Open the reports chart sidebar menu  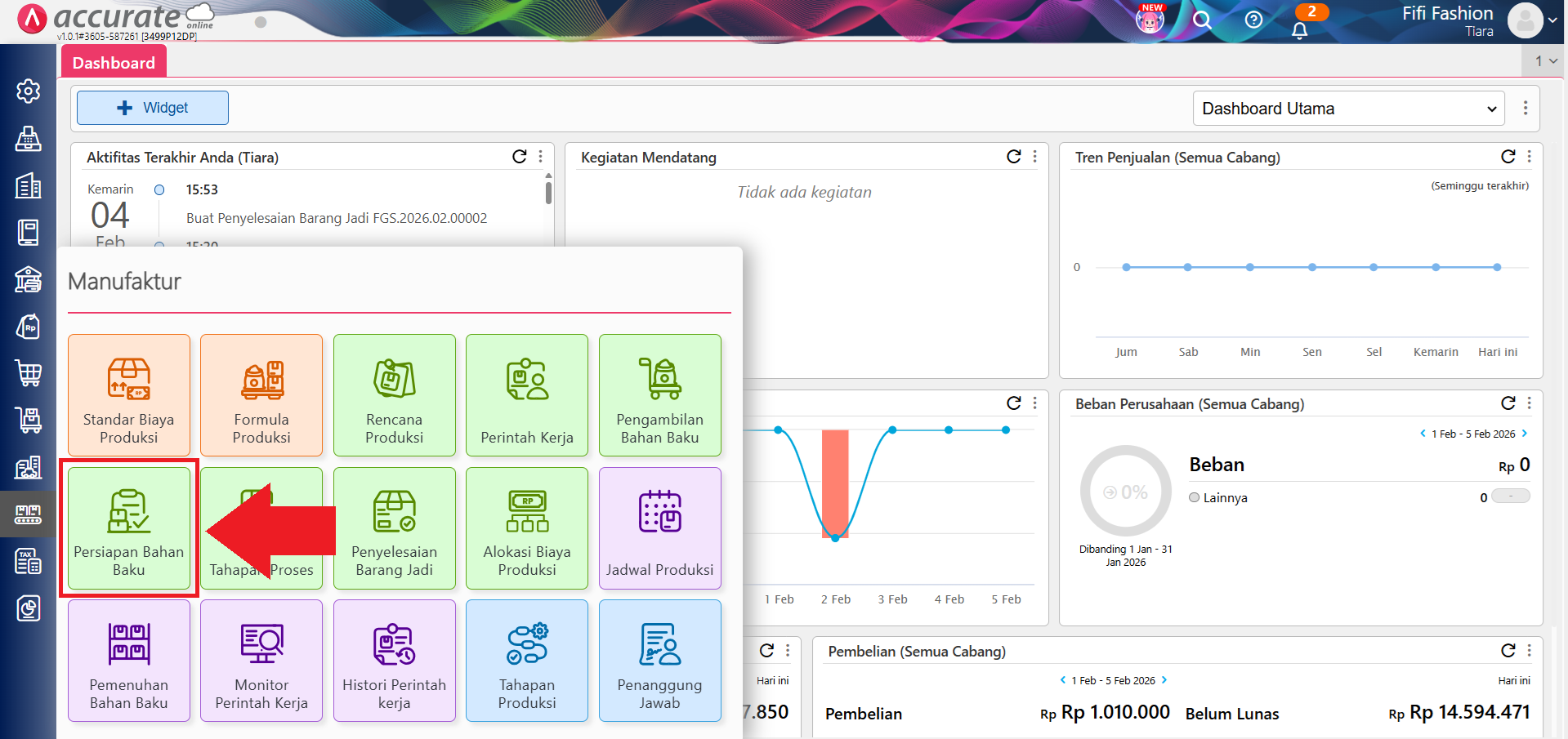point(29,608)
